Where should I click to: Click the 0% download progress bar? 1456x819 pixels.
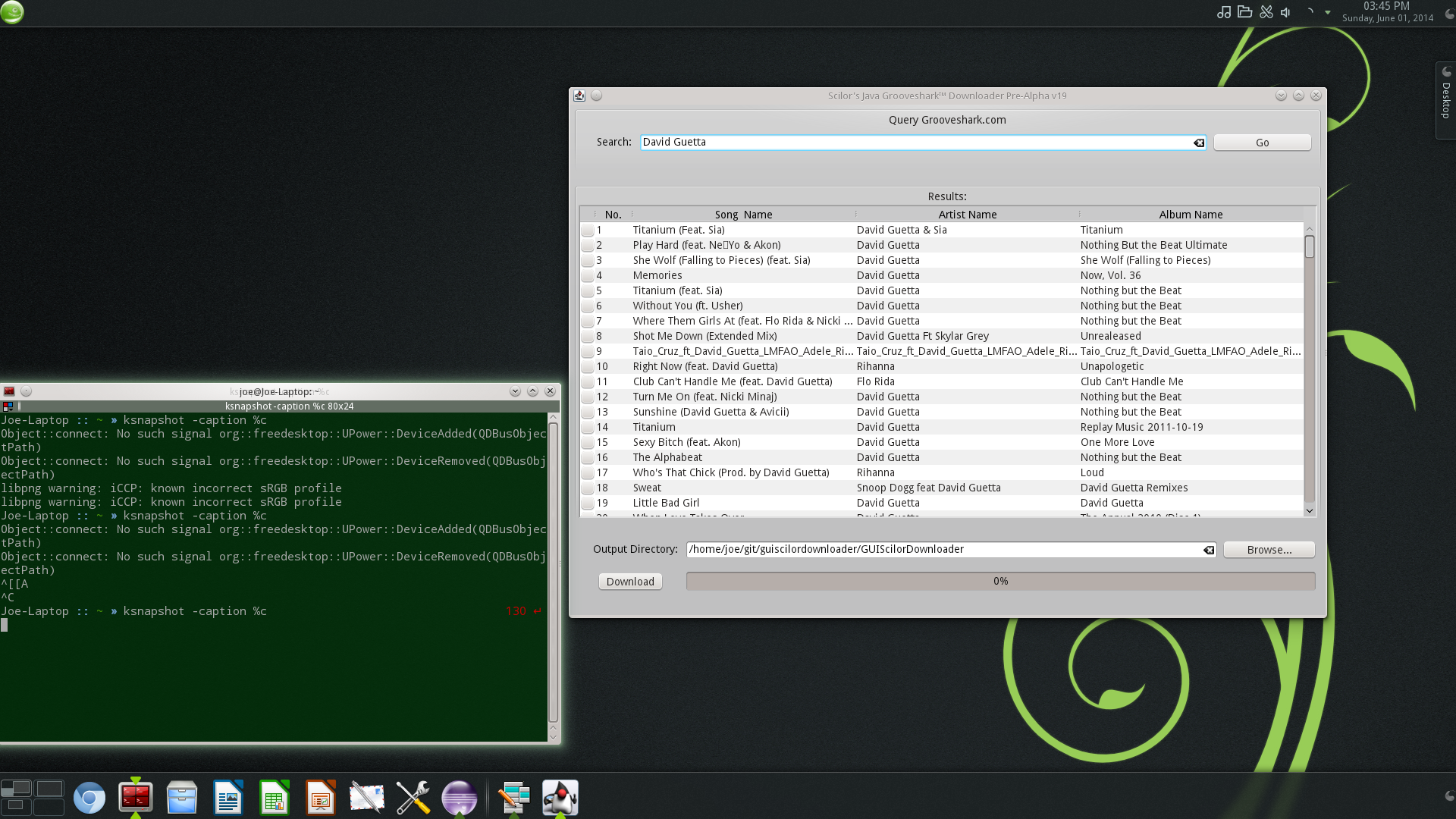pyautogui.click(x=1001, y=581)
